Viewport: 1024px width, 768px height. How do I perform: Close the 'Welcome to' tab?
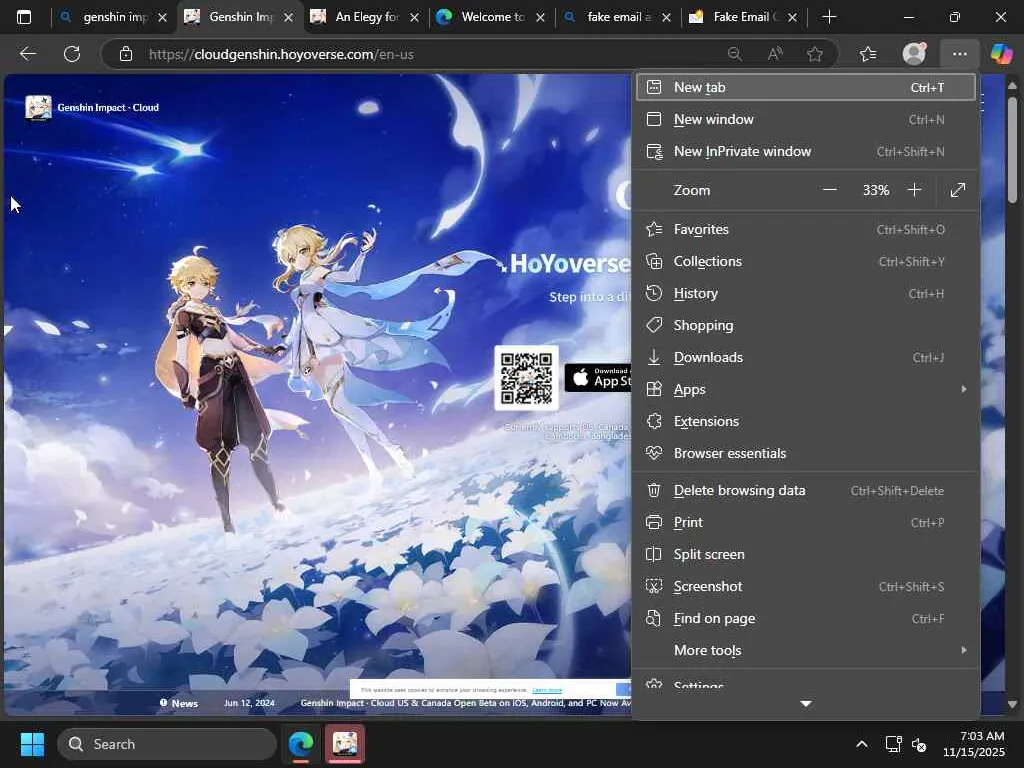pyautogui.click(x=540, y=18)
